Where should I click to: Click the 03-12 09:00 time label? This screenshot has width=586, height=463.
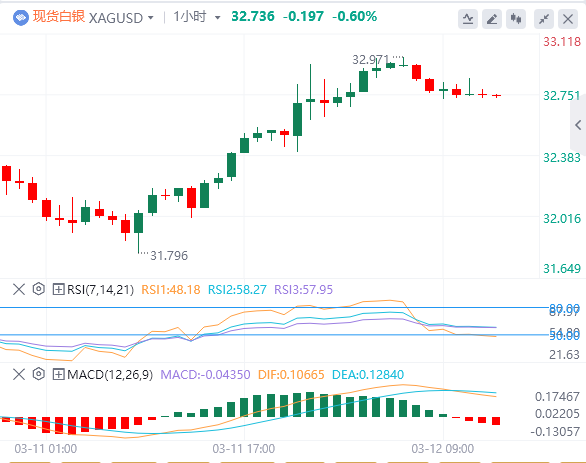pyautogui.click(x=442, y=449)
